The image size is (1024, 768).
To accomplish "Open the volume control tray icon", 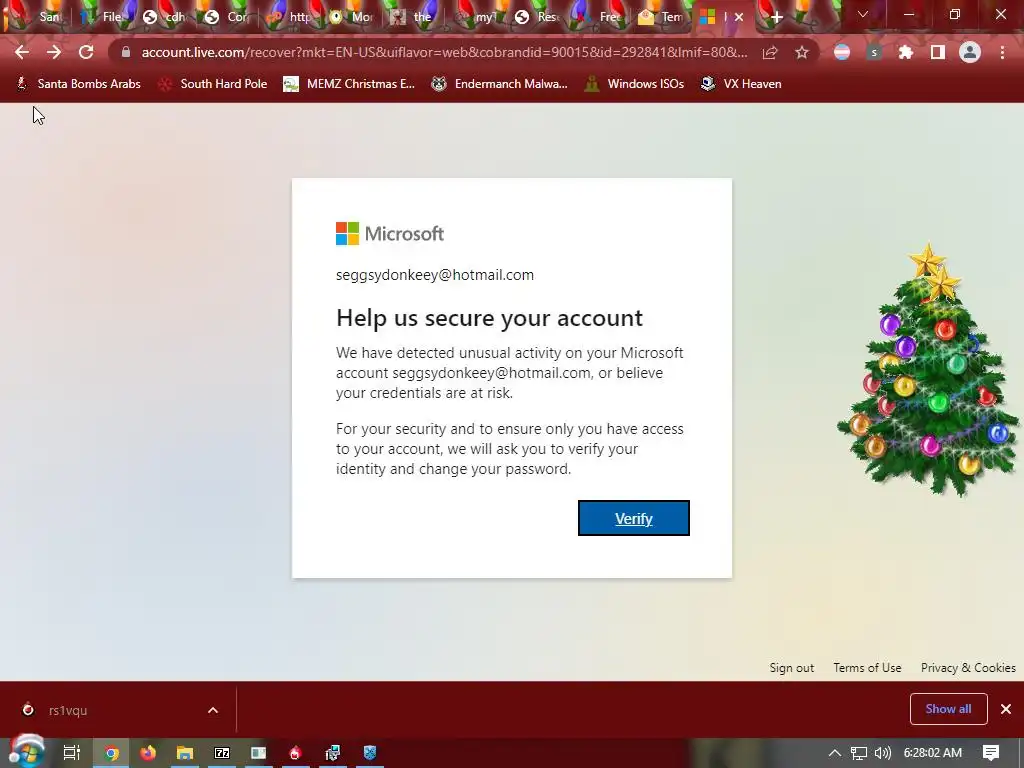I will (882, 753).
